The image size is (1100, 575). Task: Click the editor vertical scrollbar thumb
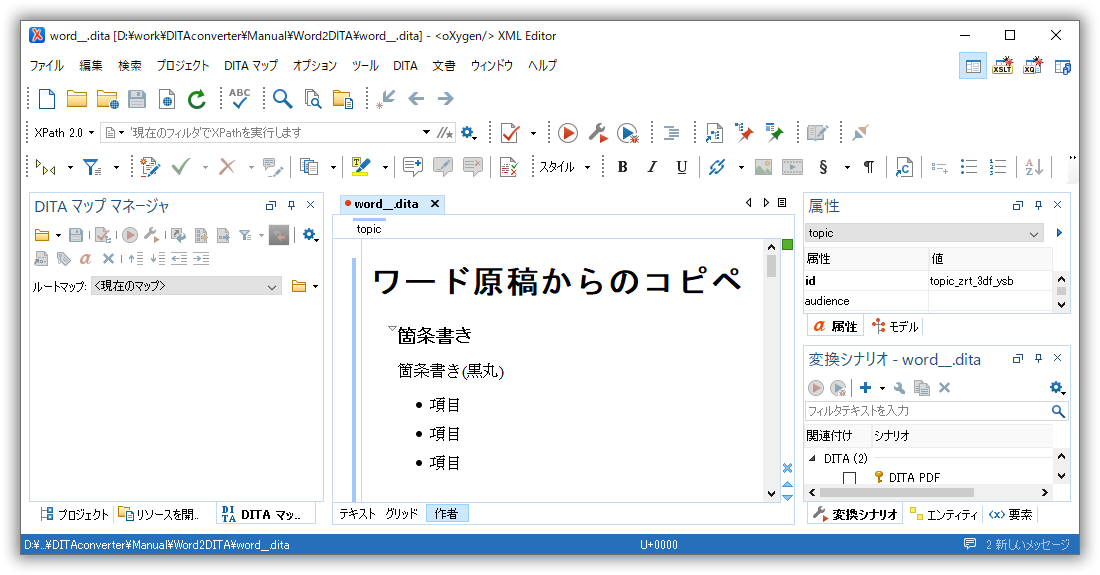click(772, 266)
